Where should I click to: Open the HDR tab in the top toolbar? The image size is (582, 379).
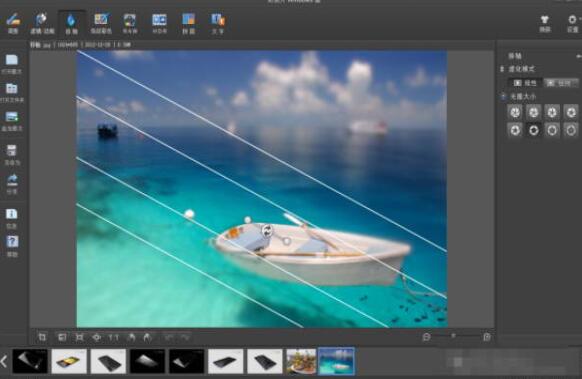160,23
